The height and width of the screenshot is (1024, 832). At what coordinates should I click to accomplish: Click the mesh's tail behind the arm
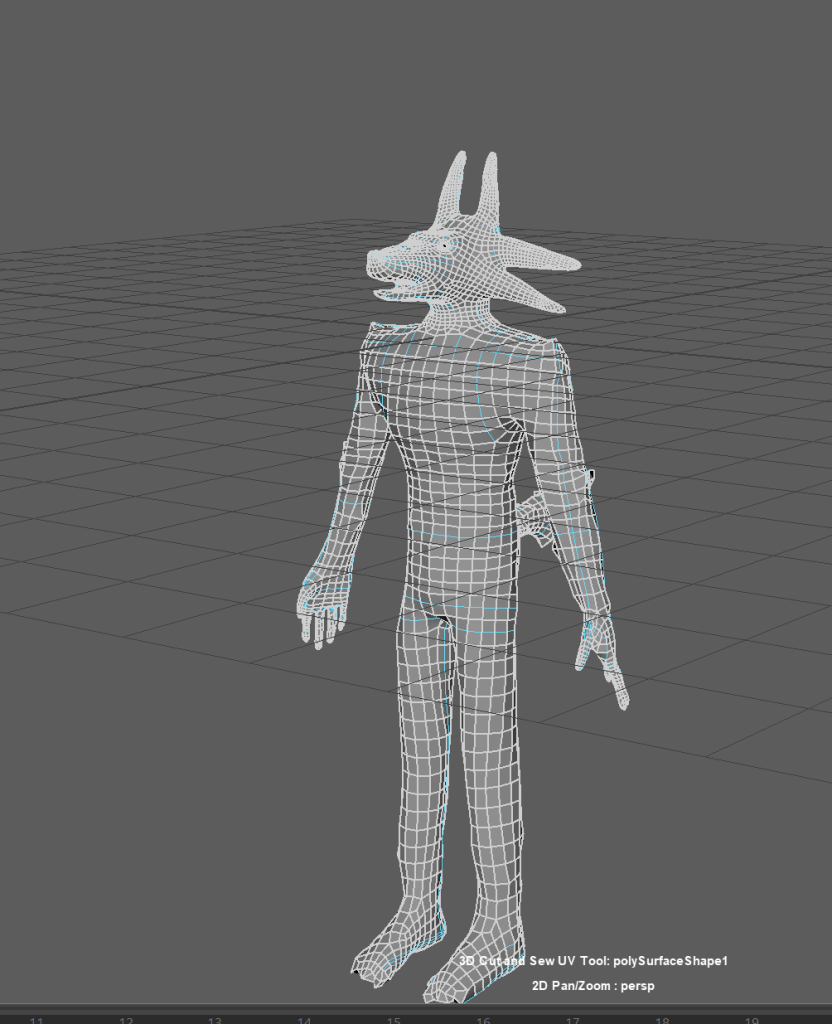point(534,519)
